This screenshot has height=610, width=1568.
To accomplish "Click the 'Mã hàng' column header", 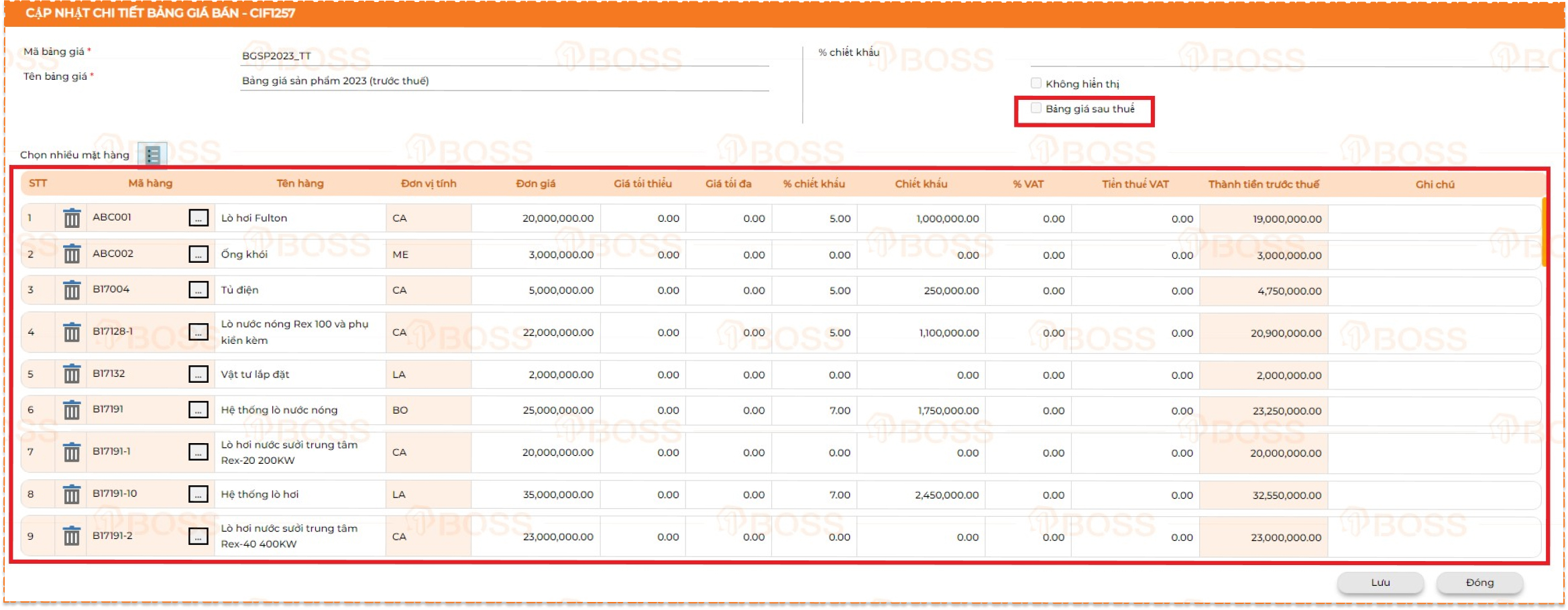I will click(150, 184).
